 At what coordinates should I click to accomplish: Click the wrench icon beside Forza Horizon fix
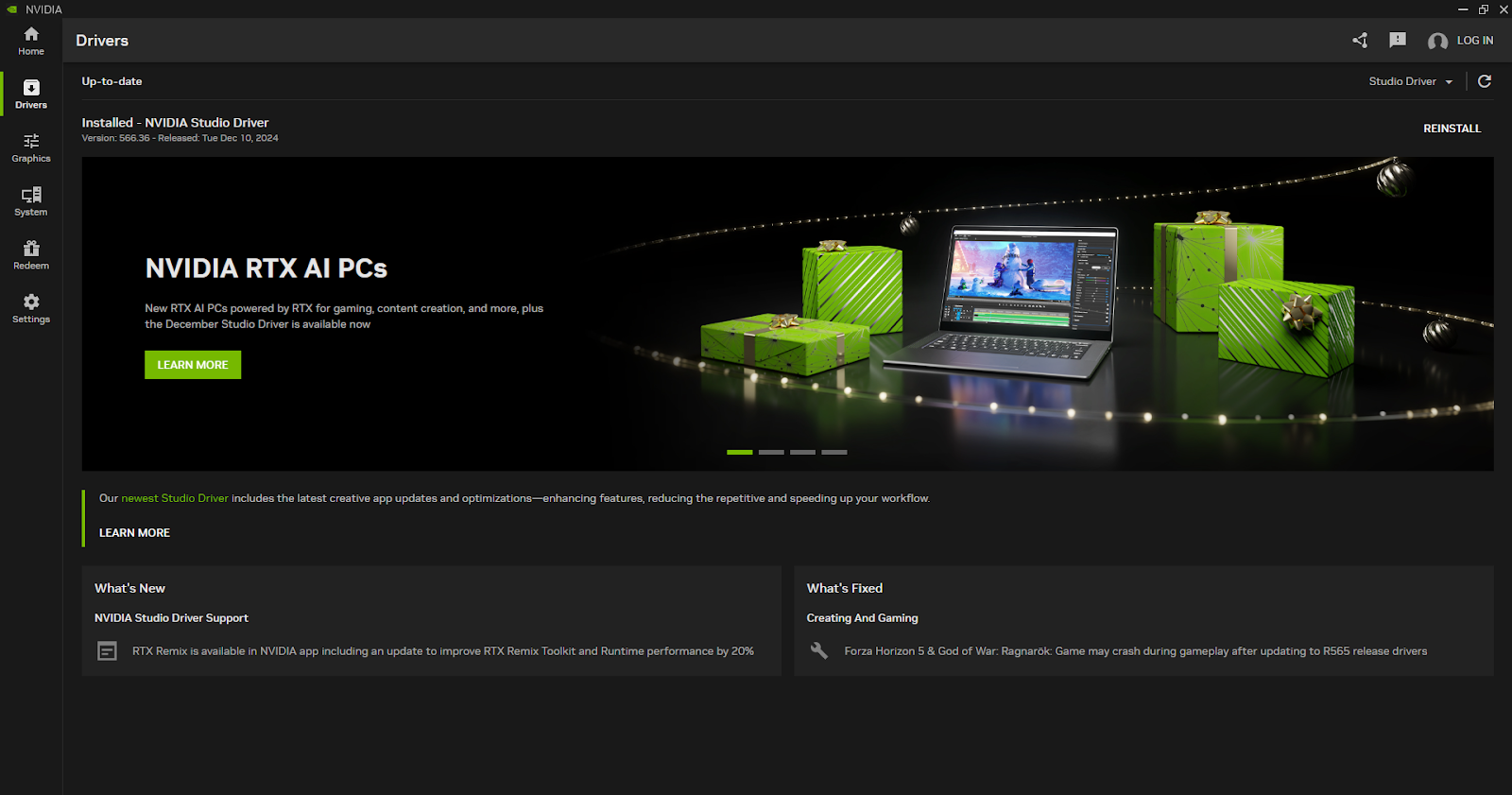[x=819, y=651]
